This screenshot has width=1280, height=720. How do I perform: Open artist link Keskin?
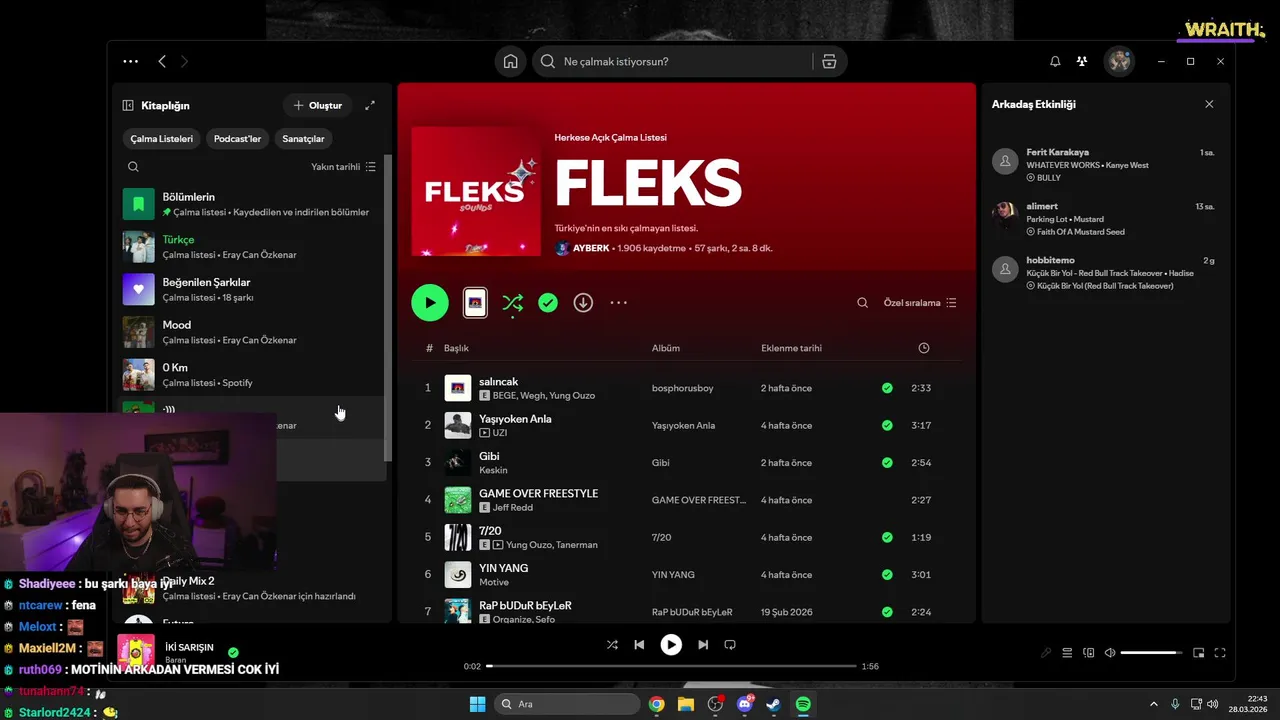[x=493, y=470]
